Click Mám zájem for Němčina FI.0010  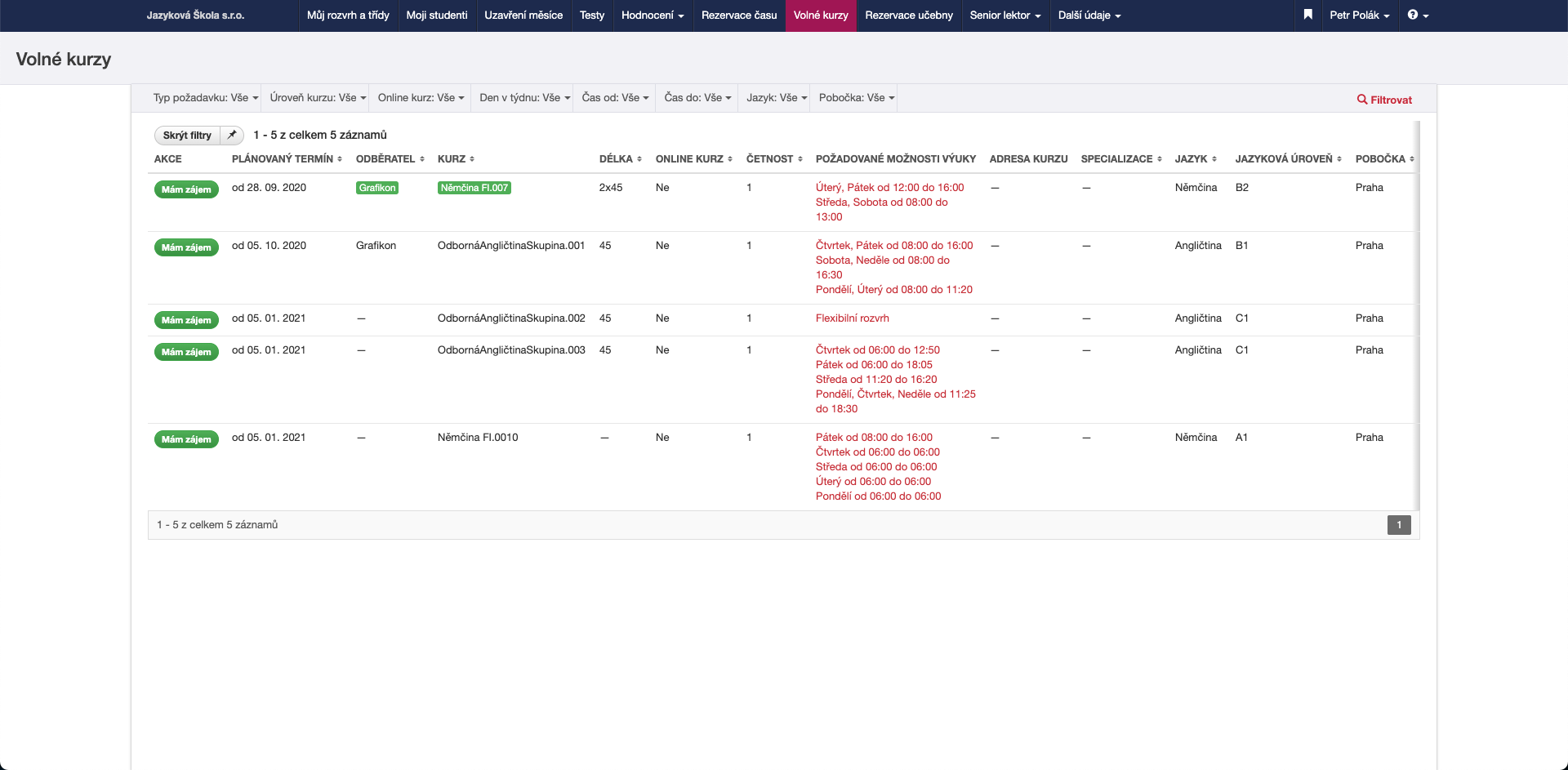click(186, 439)
